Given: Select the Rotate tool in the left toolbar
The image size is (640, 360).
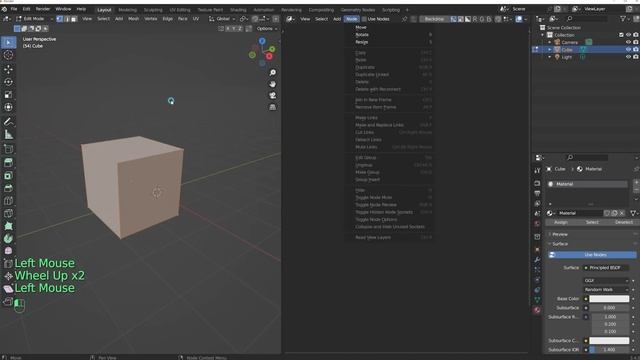Looking at the screenshot, I should pyautogui.click(x=8, y=82).
